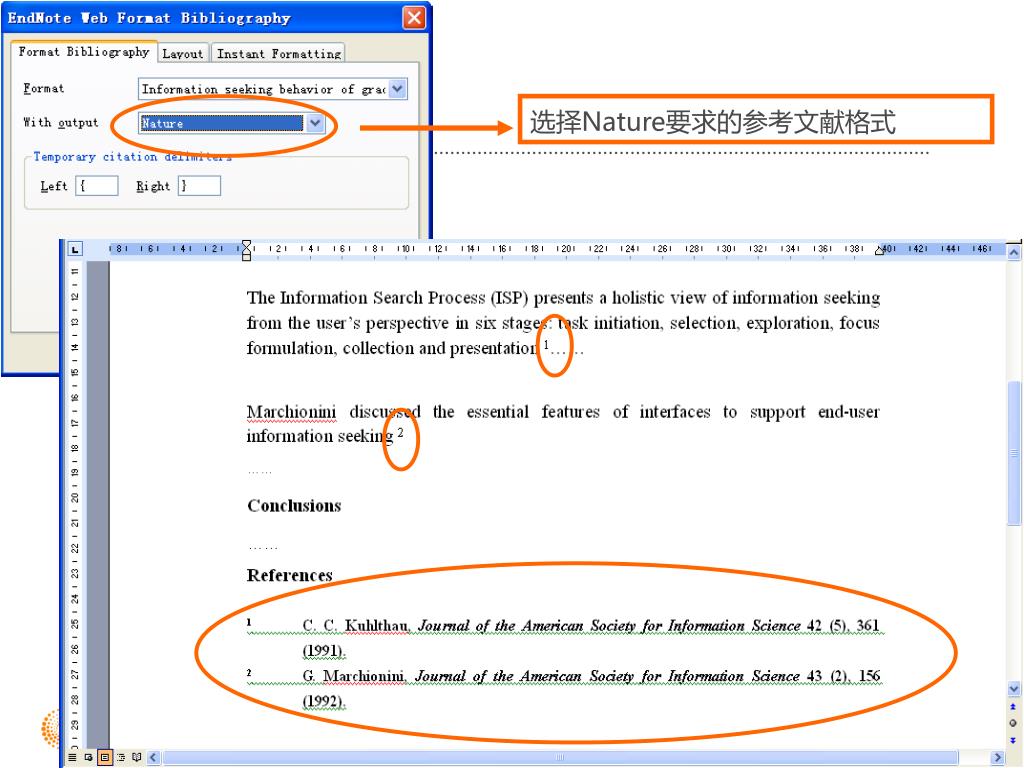
Task: Click the Temporary citation delimiters label
Action: pos(133,157)
